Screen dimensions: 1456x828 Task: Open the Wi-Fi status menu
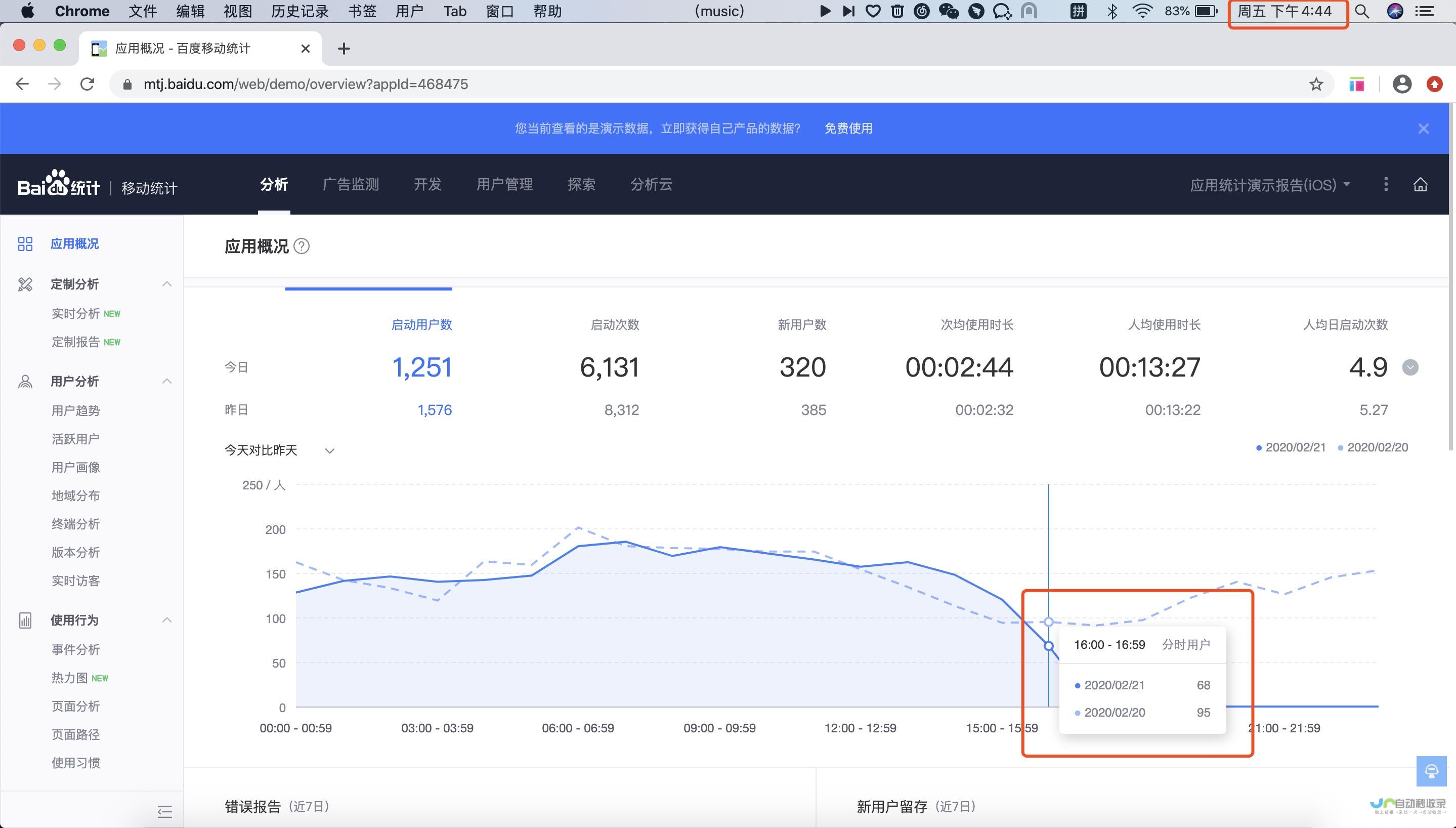(1142, 11)
